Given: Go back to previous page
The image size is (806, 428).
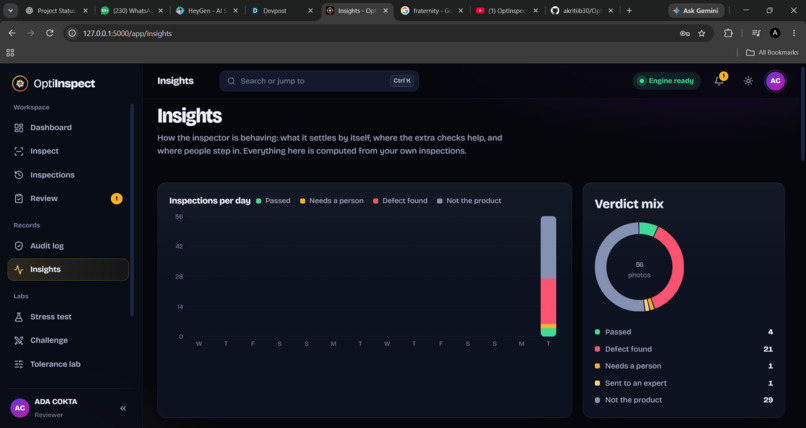Looking at the screenshot, I should (12, 33).
